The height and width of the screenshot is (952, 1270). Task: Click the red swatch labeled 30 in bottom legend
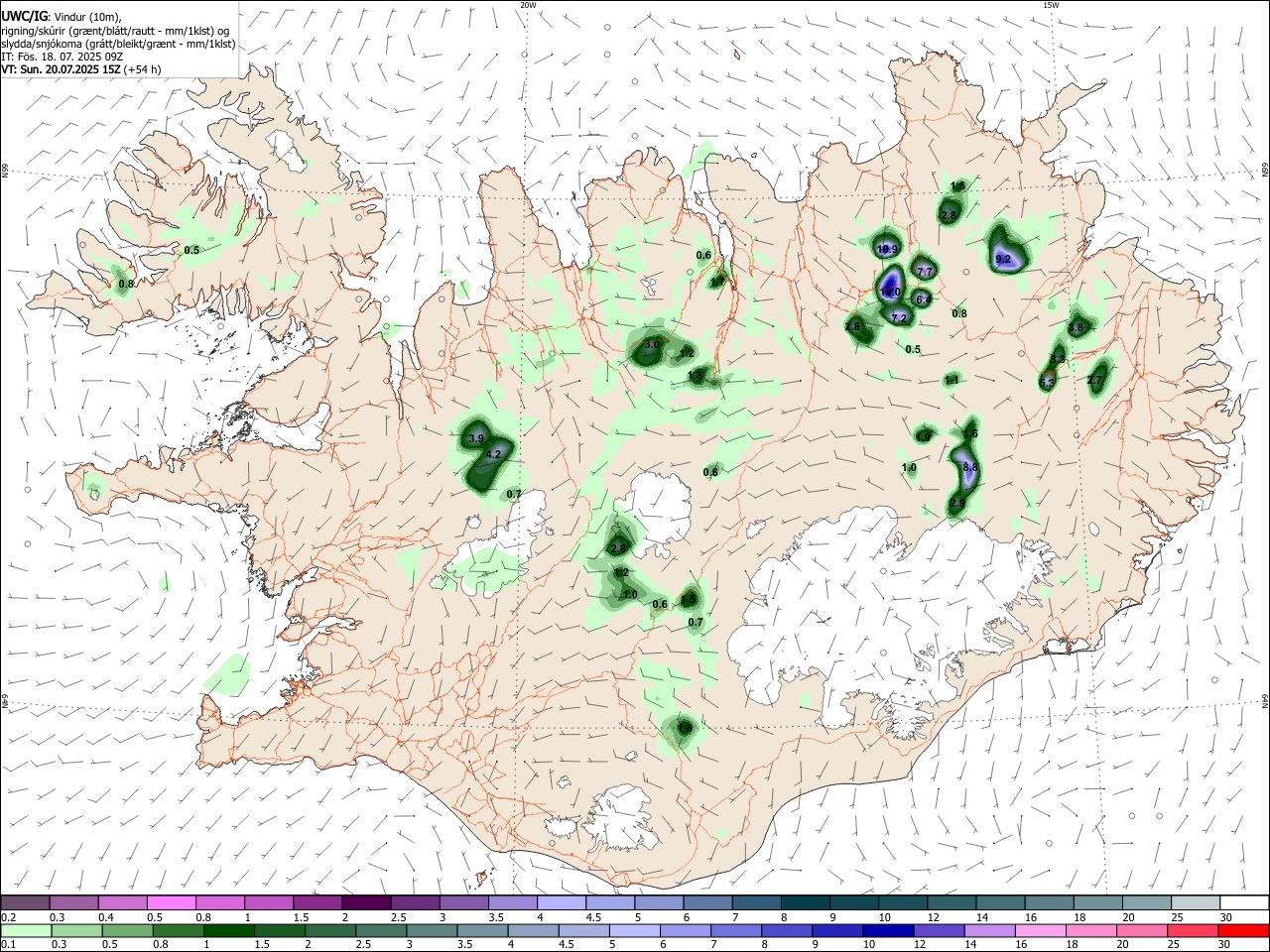click(1243, 931)
